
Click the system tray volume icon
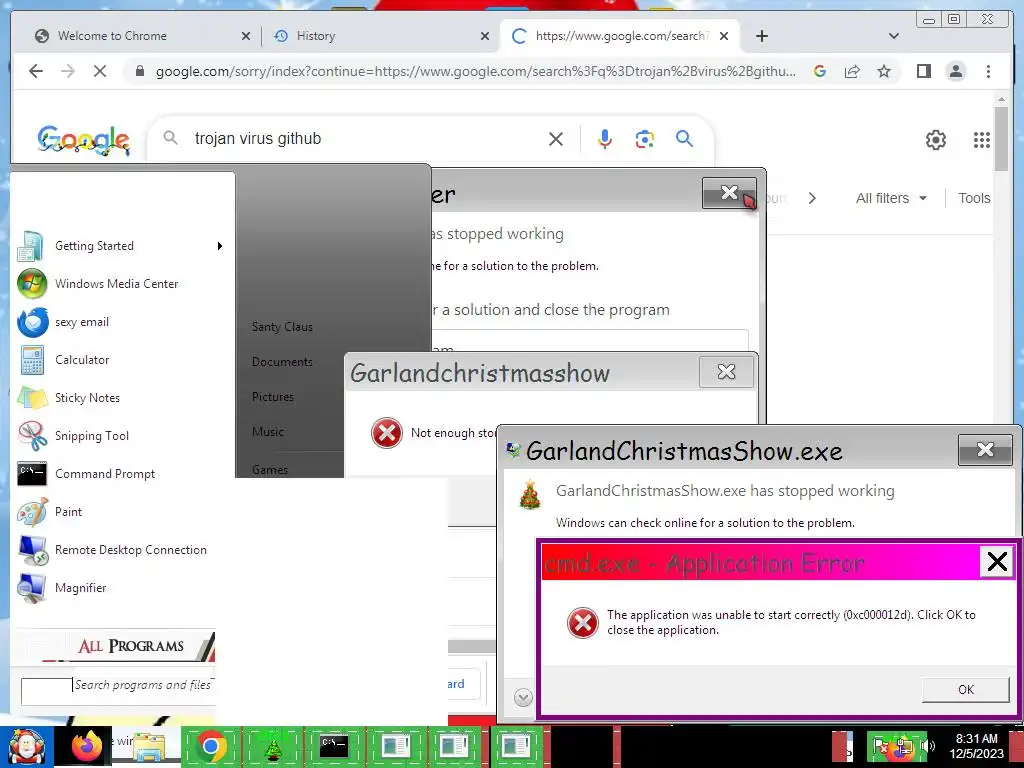928,745
